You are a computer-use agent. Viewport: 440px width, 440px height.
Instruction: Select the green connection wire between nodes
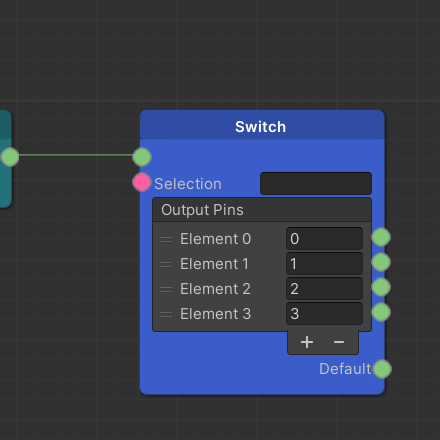76,155
